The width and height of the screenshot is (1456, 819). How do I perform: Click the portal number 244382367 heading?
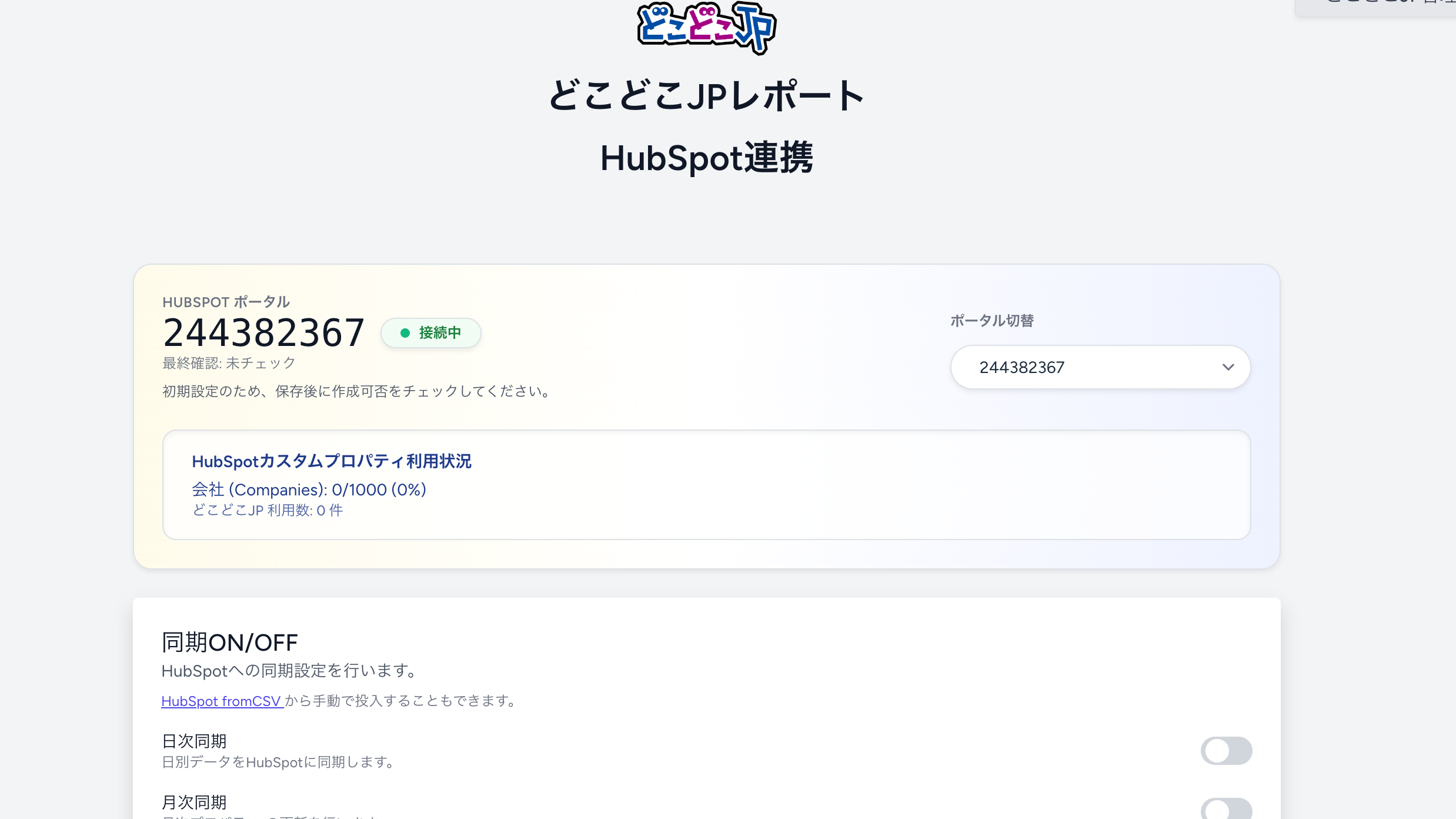click(x=263, y=333)
